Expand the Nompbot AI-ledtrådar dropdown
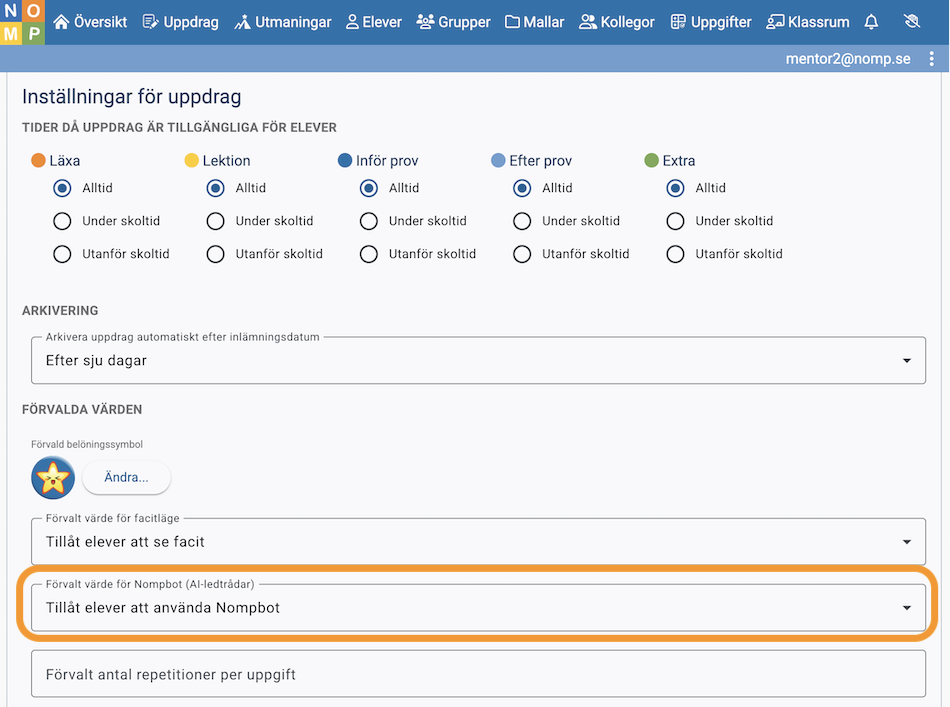The width and height of the screenshot is (950, 707). click(x=478, y=608)
